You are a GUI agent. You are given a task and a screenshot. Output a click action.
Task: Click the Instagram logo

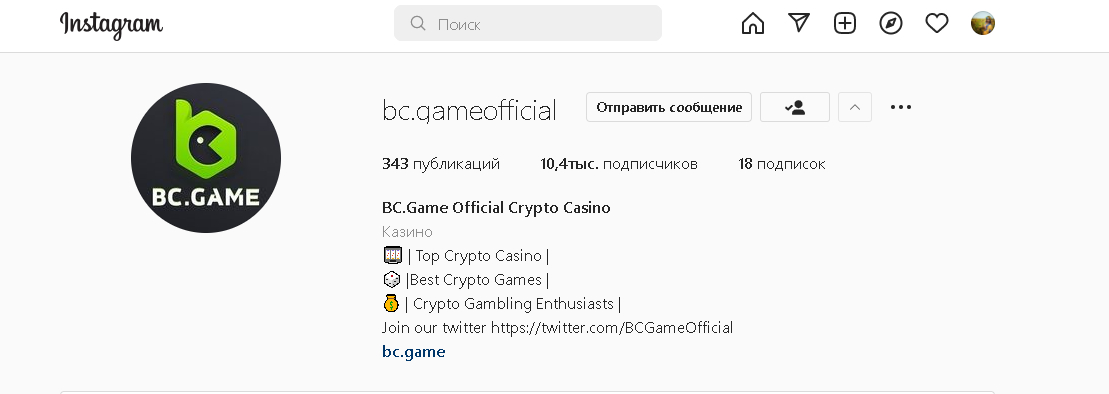pos(111,25)
